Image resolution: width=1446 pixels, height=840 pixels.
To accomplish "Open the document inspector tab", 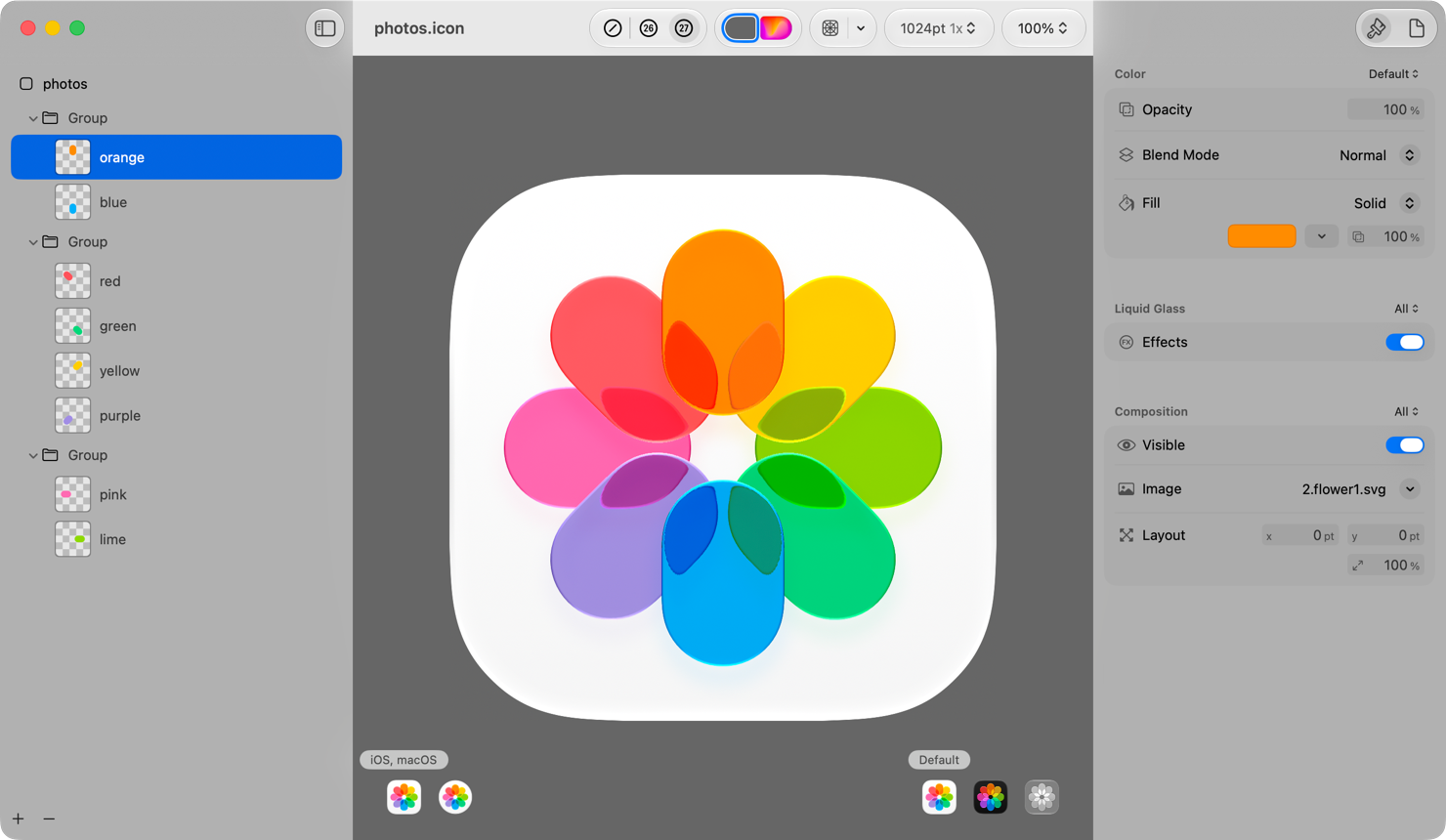I will [1417, 28].
